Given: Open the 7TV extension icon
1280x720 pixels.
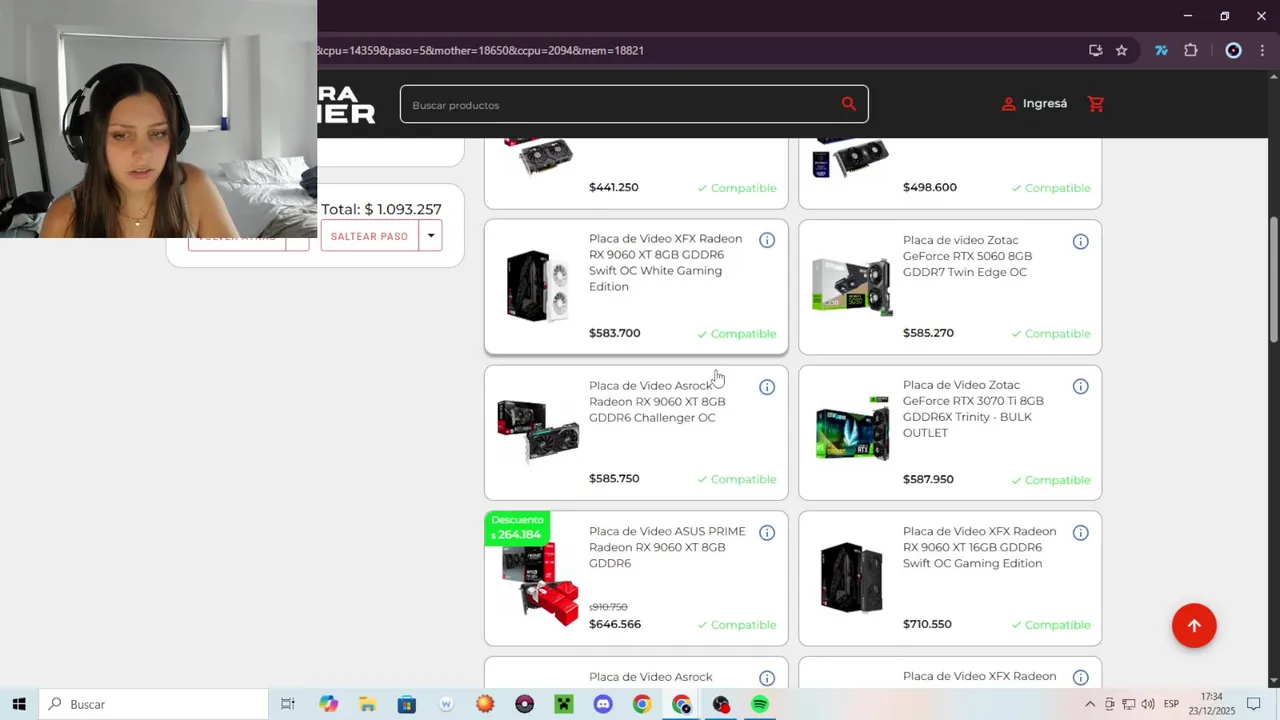Looking at the screenshot, I should (x=1161, y=50).
